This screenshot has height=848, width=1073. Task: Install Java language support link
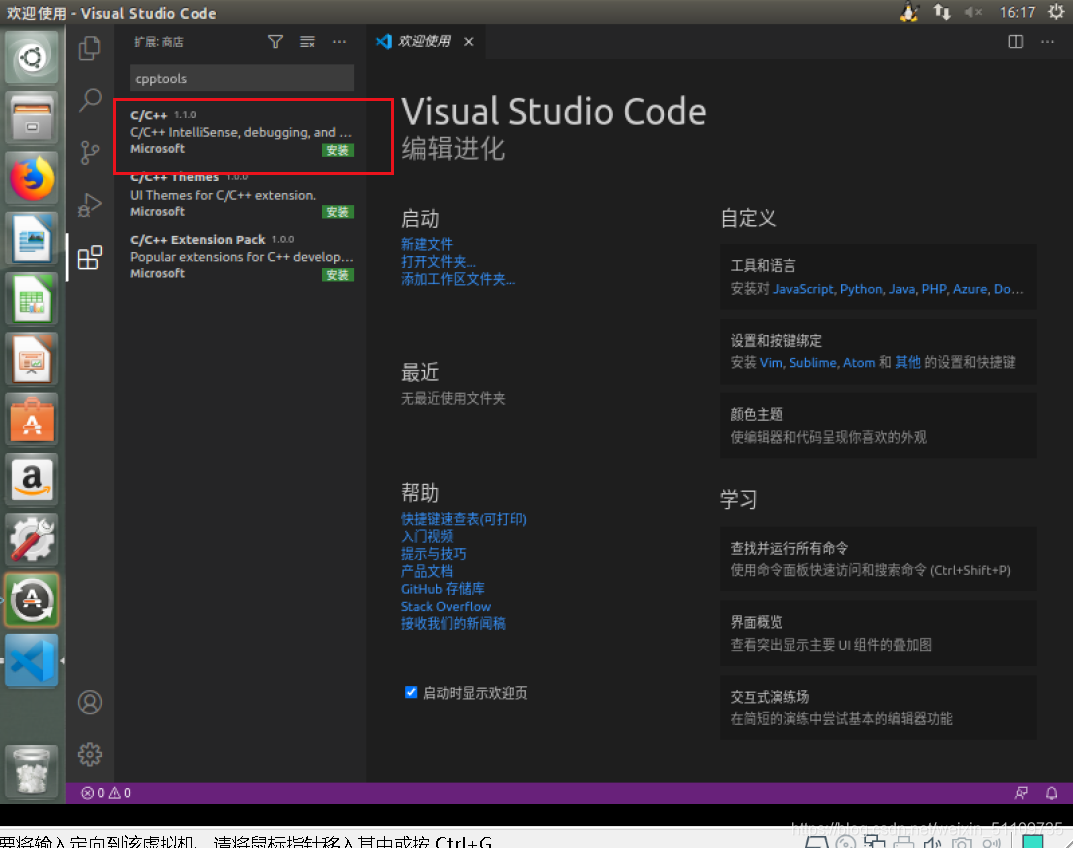point(902,289)
